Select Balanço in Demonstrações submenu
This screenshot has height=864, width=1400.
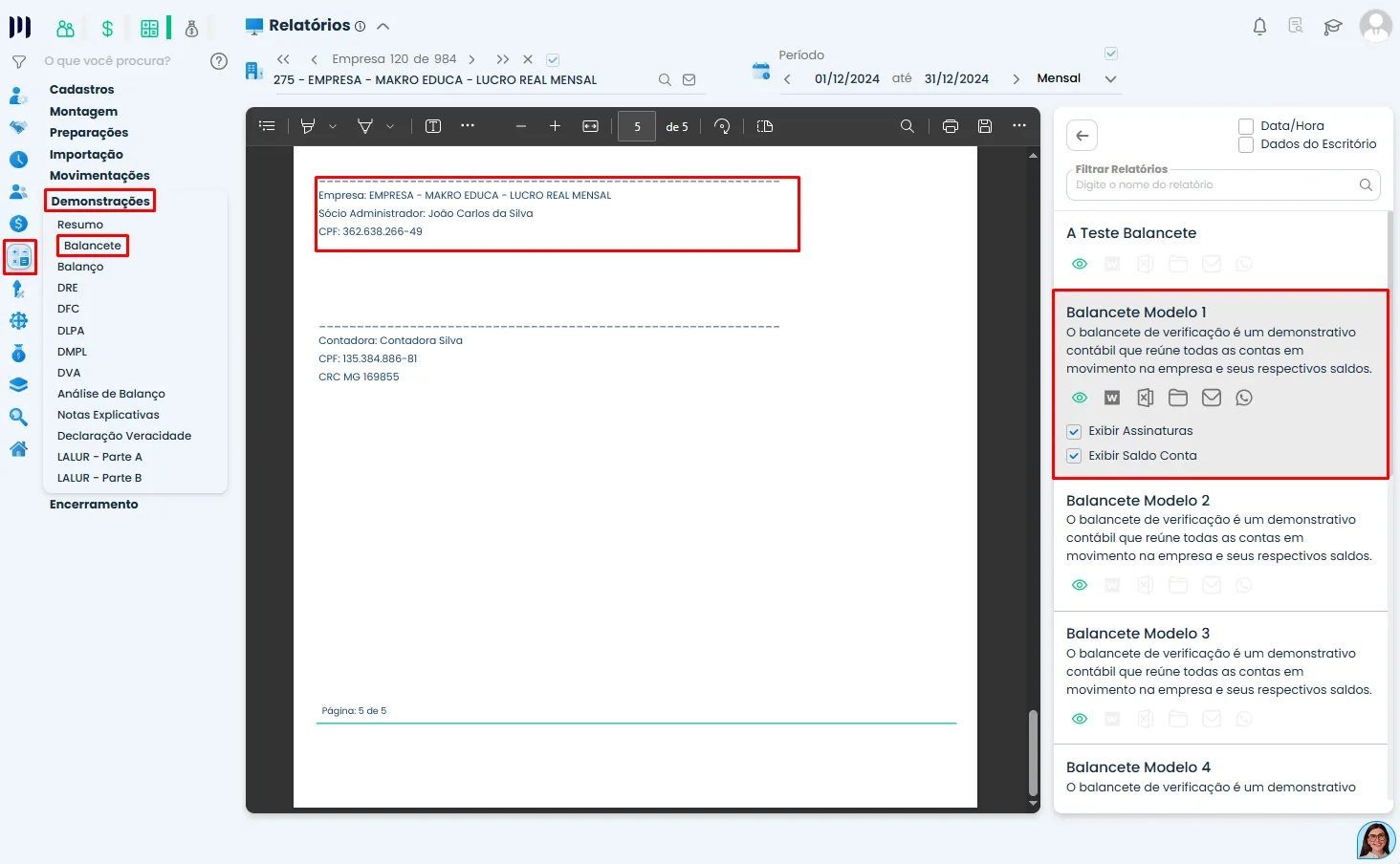(80, 267)
